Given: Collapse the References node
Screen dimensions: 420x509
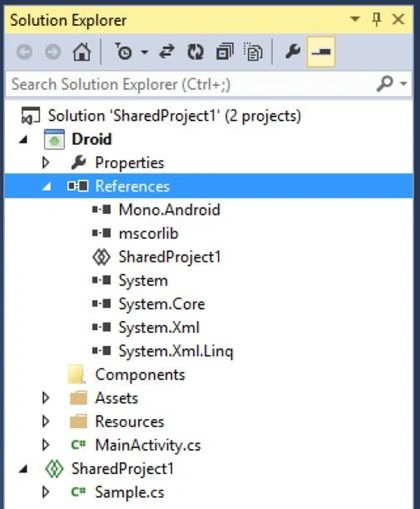Looking at the screenshot, I should [x=47, y=187].
